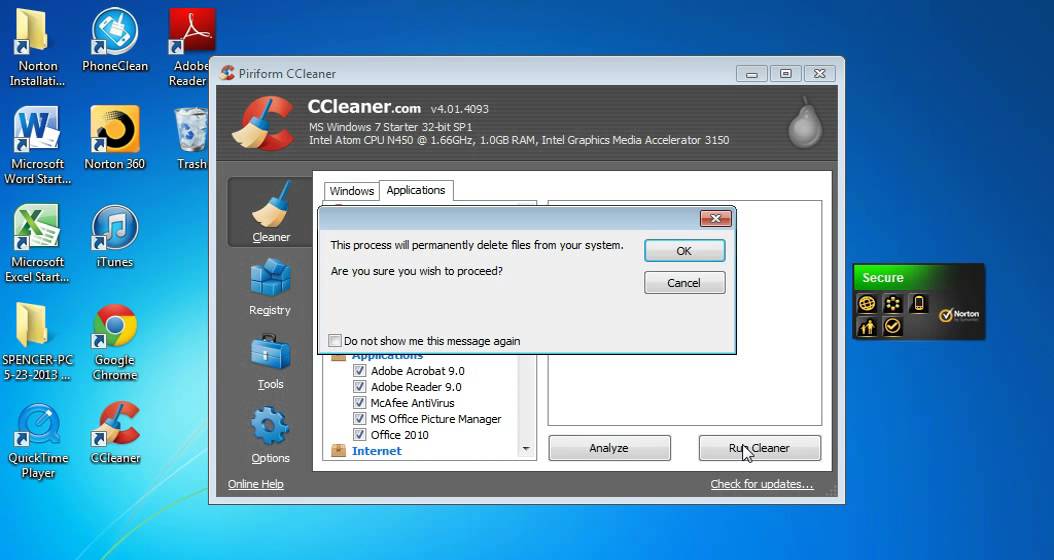Click the Piriform pear logo
The height and width of the screenshot is (560, 1054).
click(805, 122)
